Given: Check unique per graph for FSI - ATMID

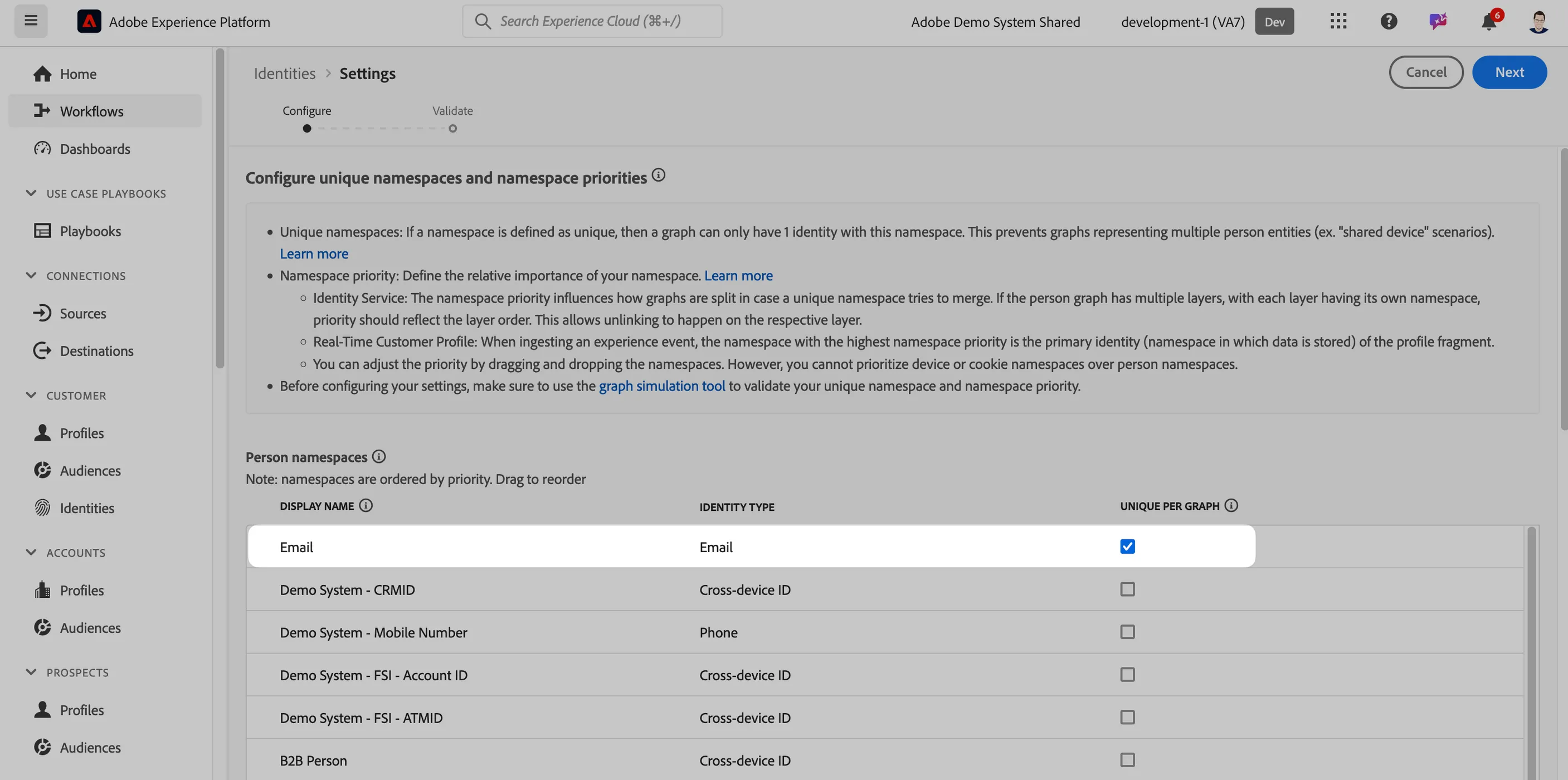Looking at the screenshot, I should click(1127, 716).
